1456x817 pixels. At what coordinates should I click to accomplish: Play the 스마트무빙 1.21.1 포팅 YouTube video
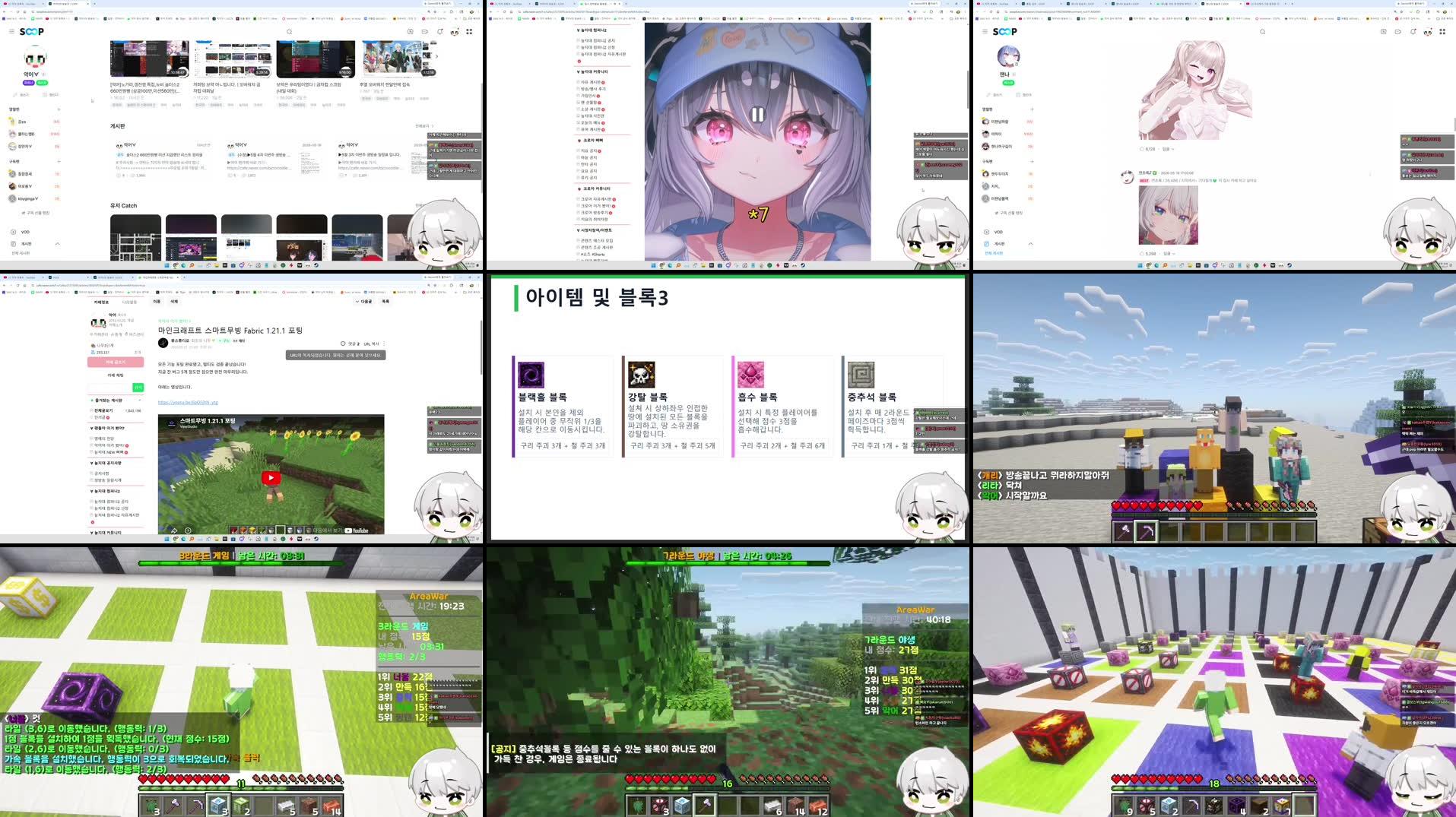(271, 477)
